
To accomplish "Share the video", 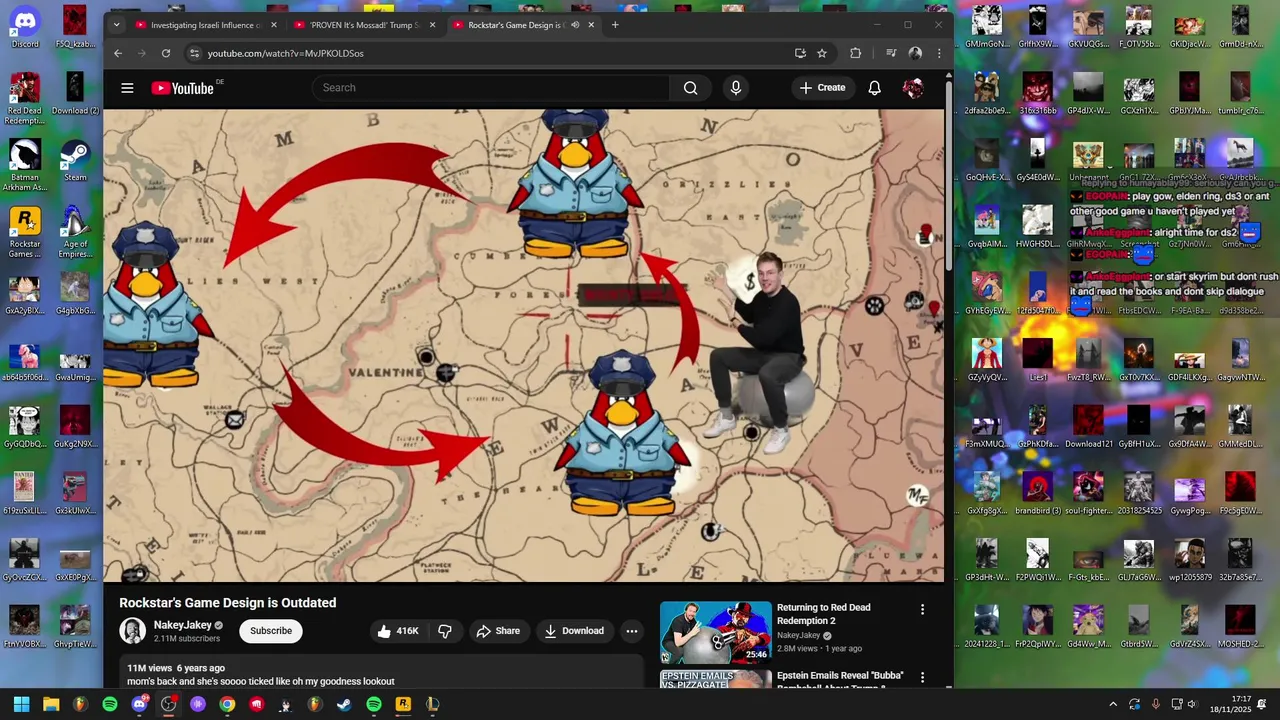I will [498, 631].
